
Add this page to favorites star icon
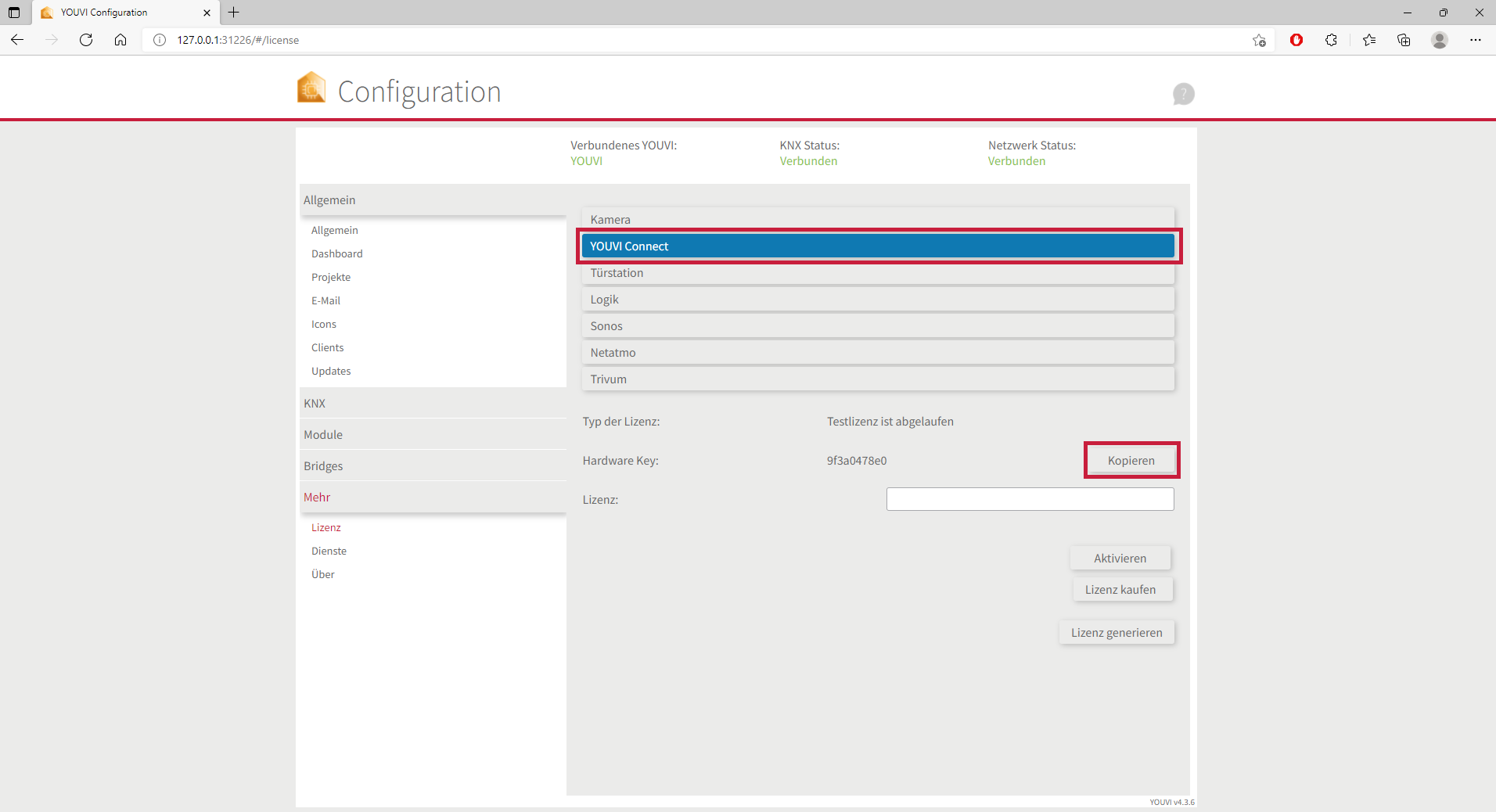[x=1259, y=40]
